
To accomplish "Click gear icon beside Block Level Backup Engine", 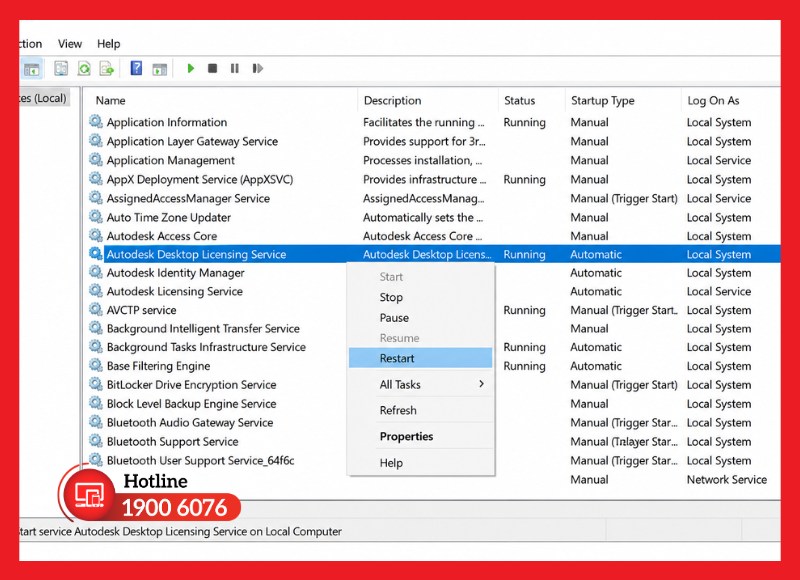I will click(x=95, y=403).
